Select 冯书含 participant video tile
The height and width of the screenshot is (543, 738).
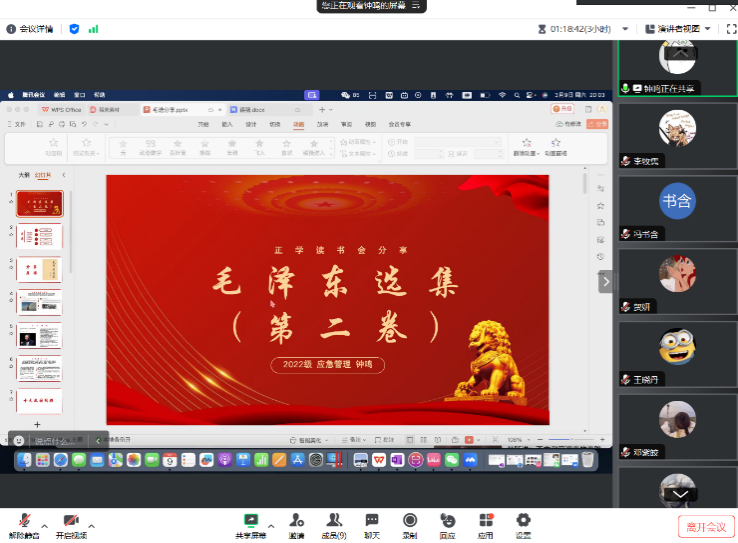pos(677,211)
